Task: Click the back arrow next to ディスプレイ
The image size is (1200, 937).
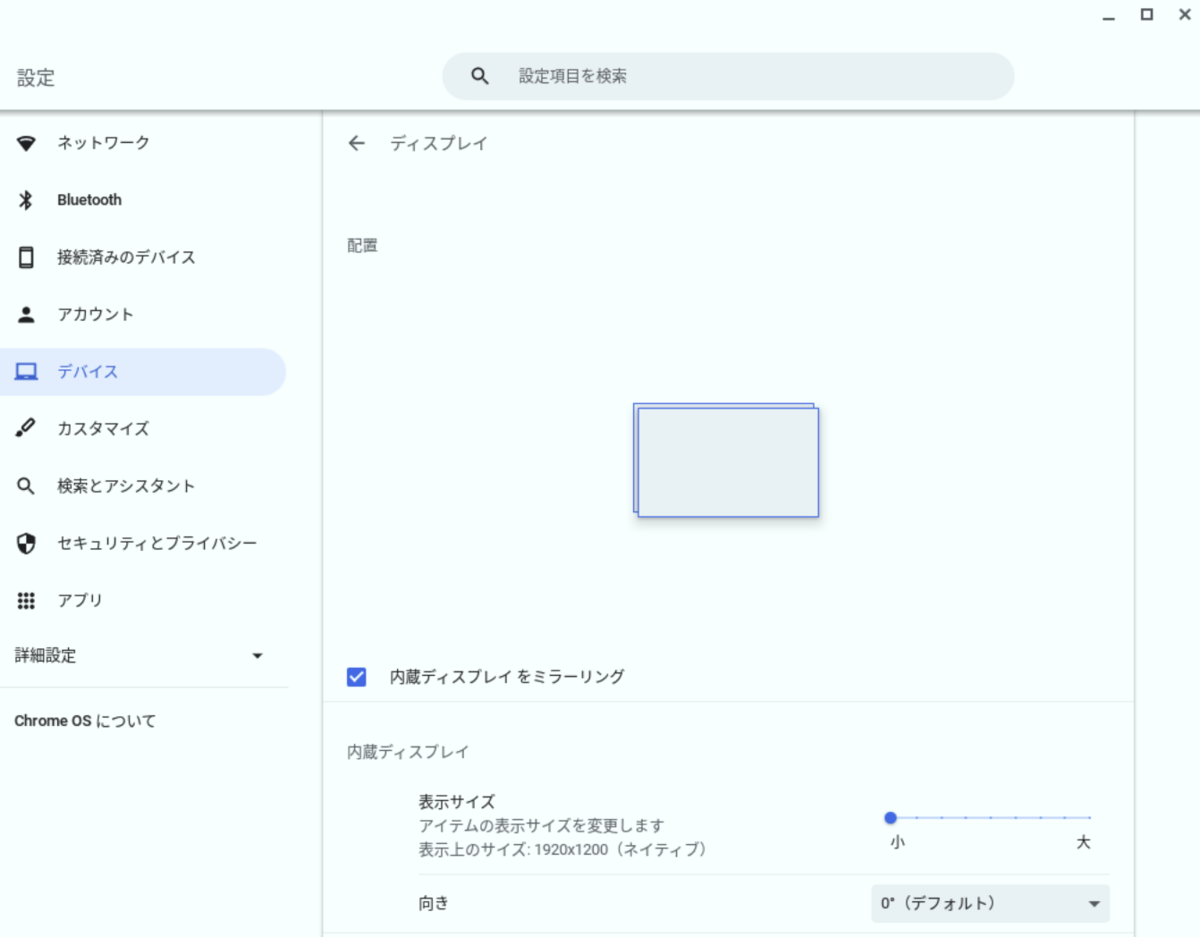Action: [x=356, y=143]
